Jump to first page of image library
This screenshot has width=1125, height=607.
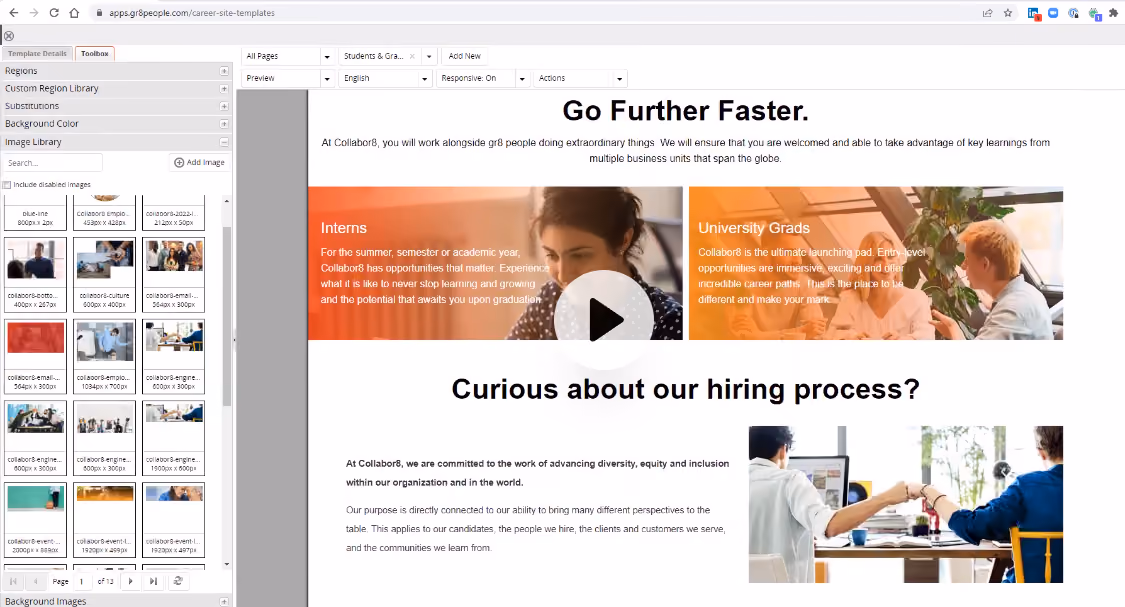pos(13,581)
